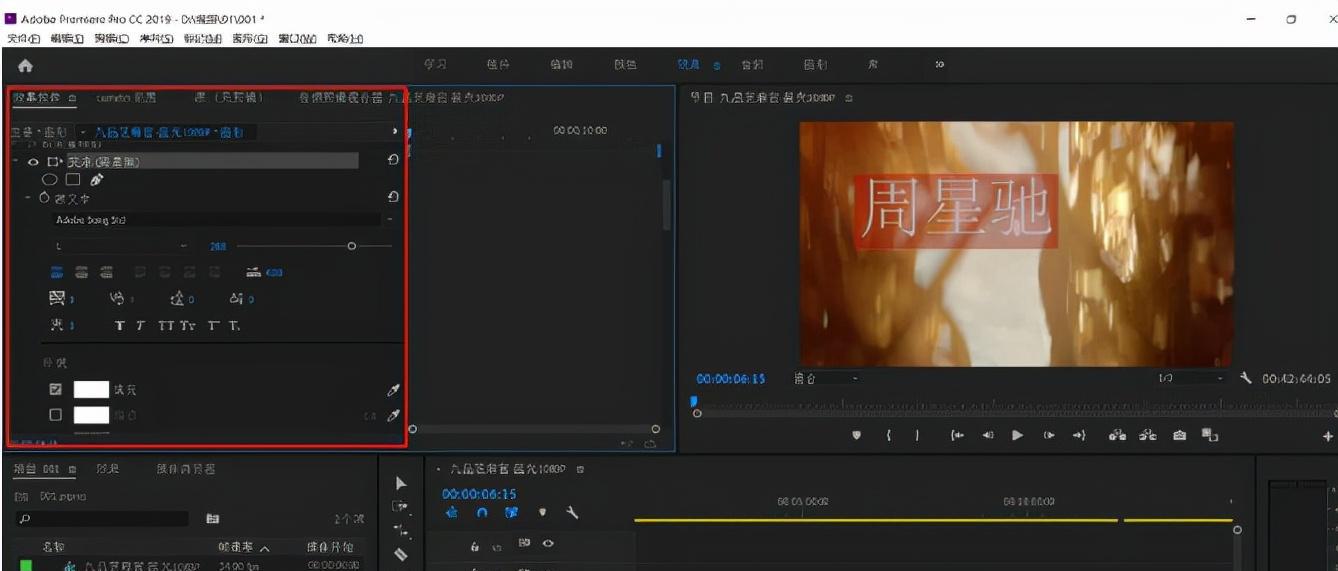Right align the text

click(106, 271)
